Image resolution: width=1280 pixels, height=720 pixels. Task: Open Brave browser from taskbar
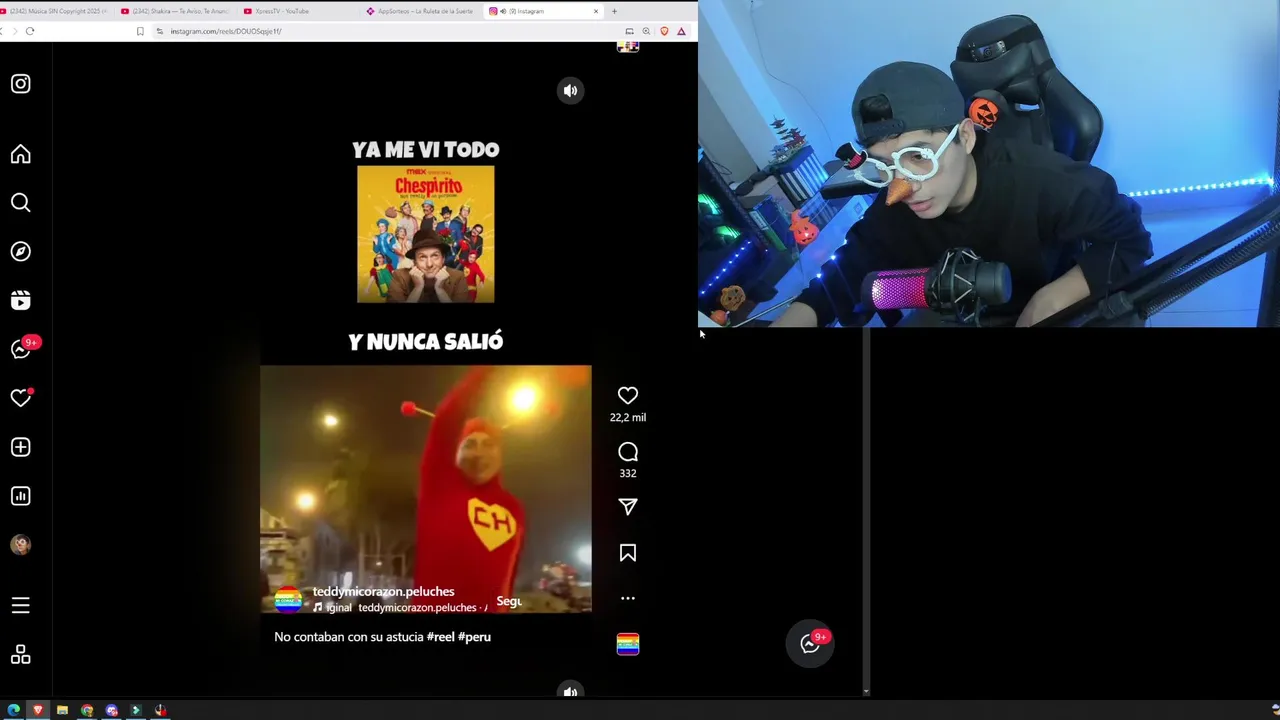pyautogui.click(x=38, y=710)
